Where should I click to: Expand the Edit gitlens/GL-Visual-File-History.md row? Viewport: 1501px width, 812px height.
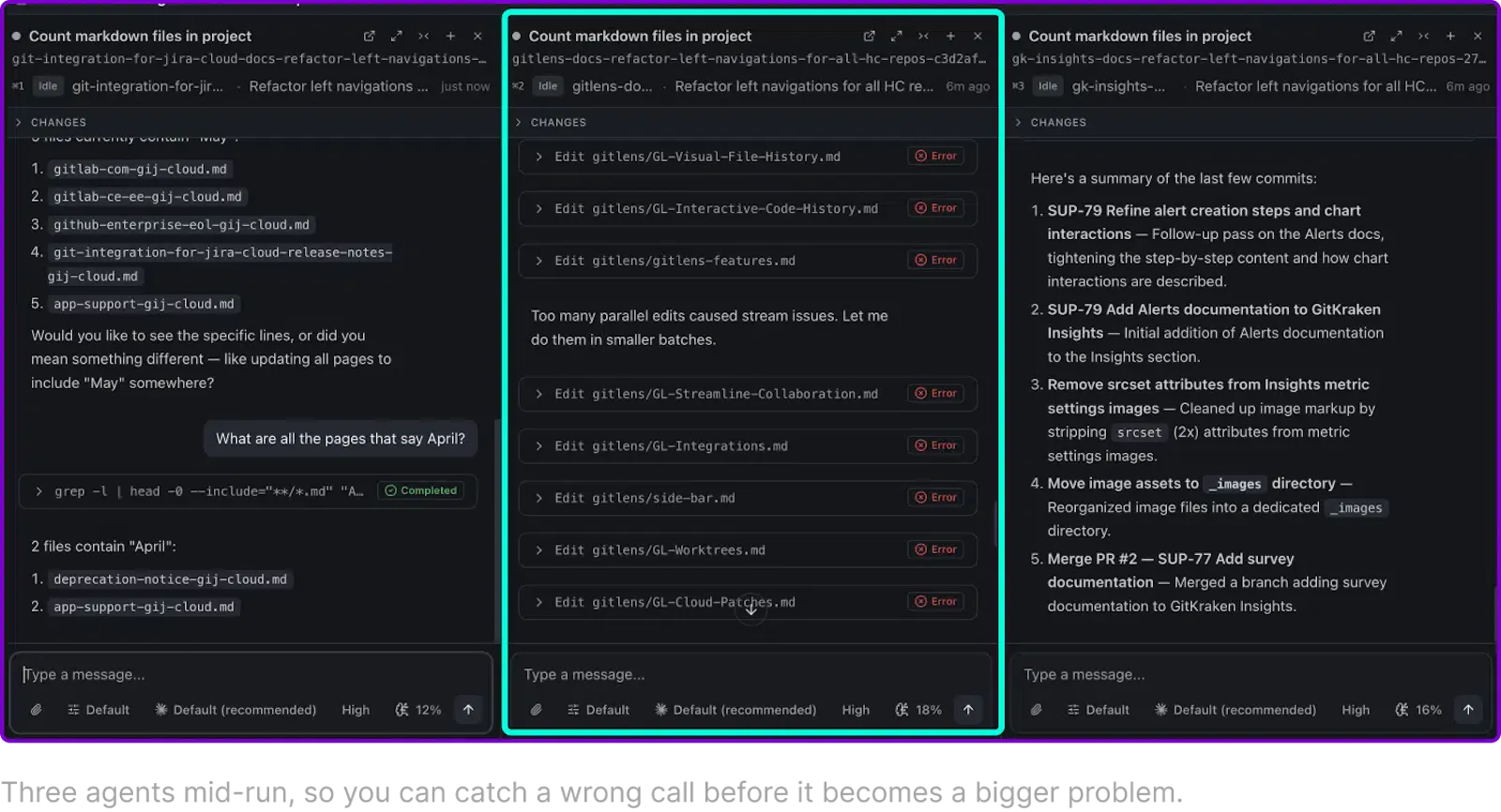pos(748,157)
